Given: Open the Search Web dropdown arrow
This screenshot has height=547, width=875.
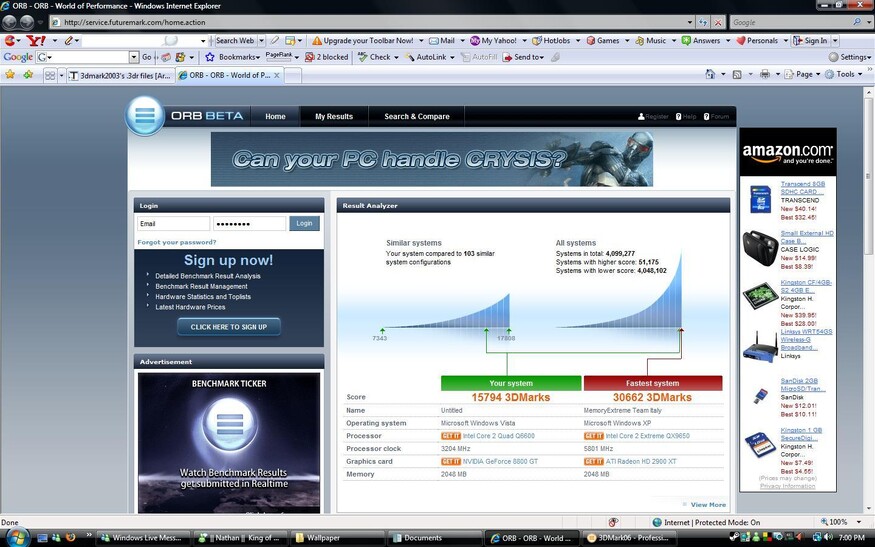Looking at the screenshot, I should click(261, 40).
